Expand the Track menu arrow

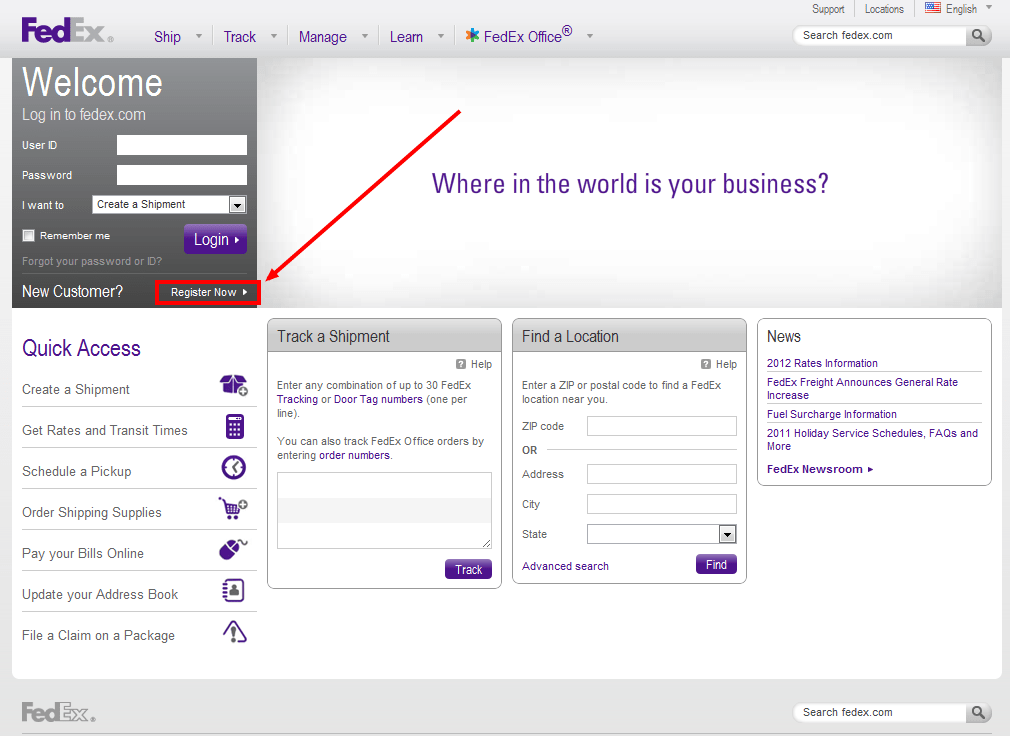pyautogui.click(x=274, y=36)
